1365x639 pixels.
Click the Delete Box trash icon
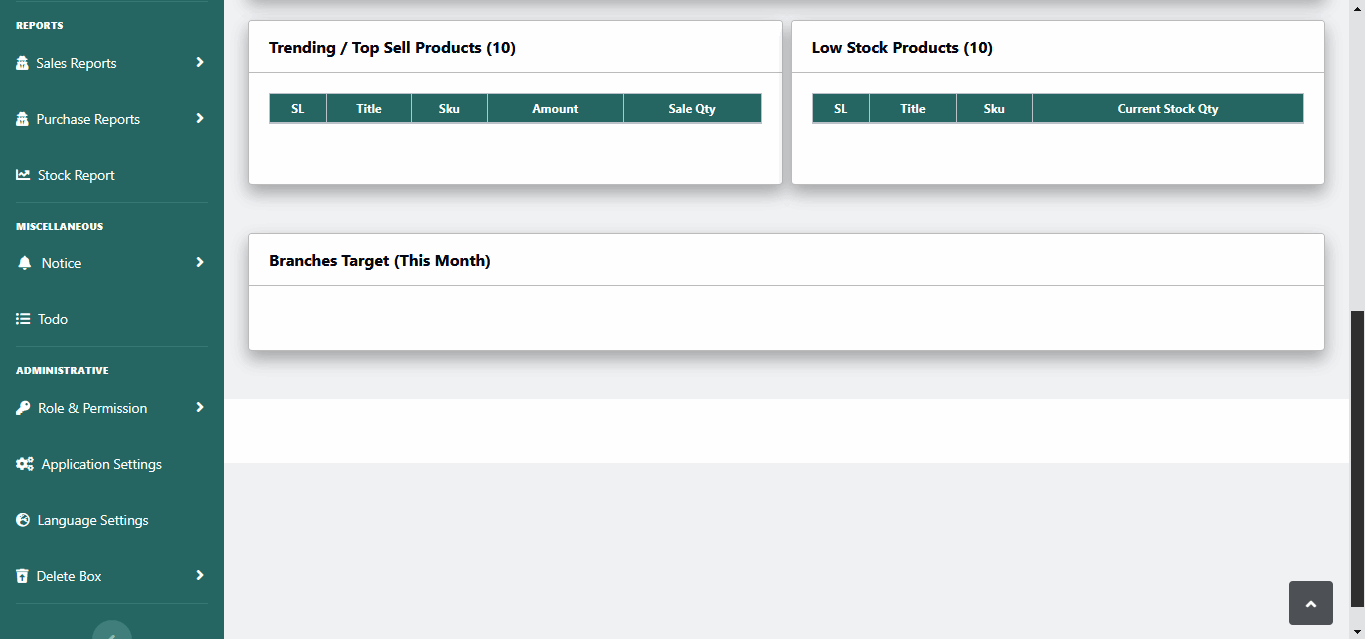pyautogui.click(x=22, y=575)
